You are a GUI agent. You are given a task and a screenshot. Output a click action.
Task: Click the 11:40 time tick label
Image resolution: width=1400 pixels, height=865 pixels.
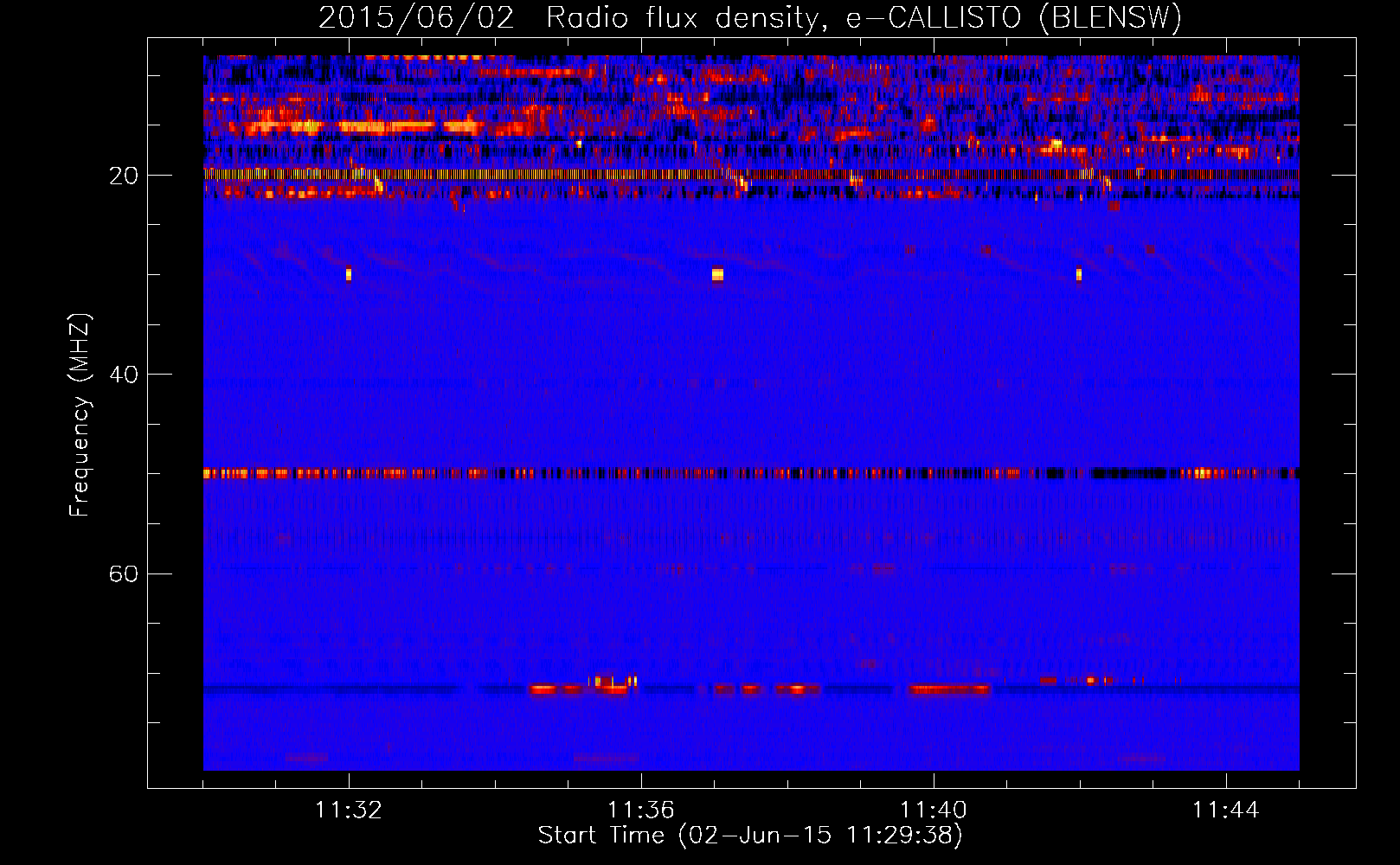(x=934, y=811)
